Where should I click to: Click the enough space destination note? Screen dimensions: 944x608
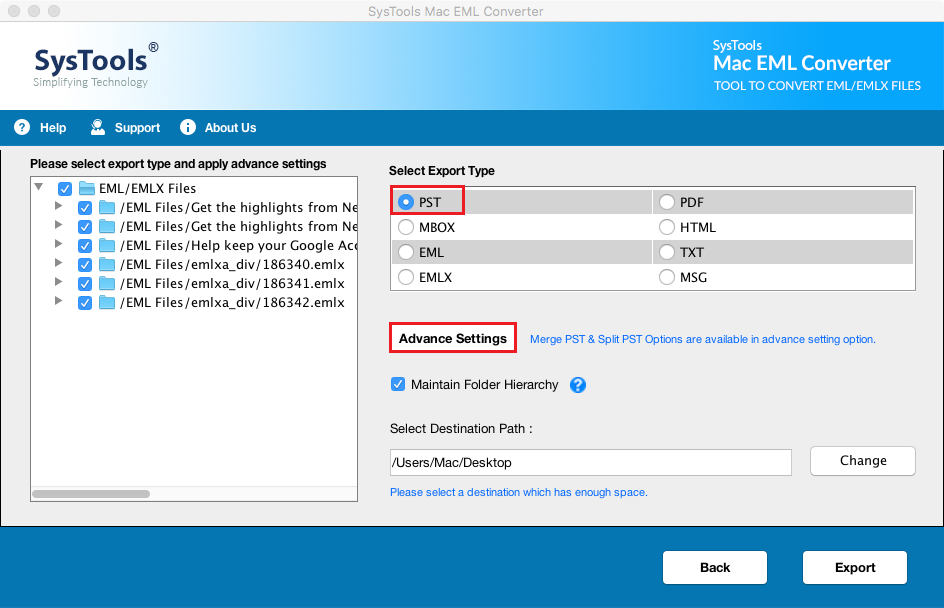(x=519, y=492)
